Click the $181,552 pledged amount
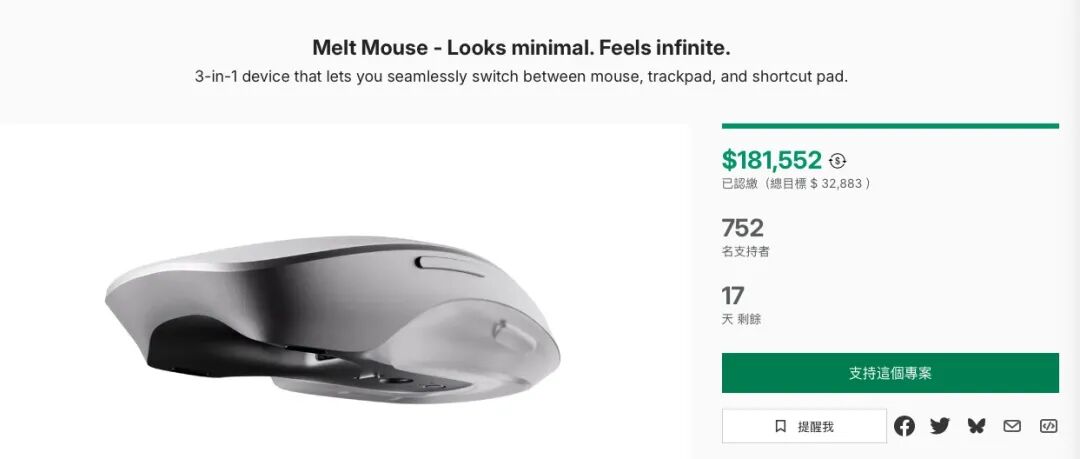 [x=771, y=160]
